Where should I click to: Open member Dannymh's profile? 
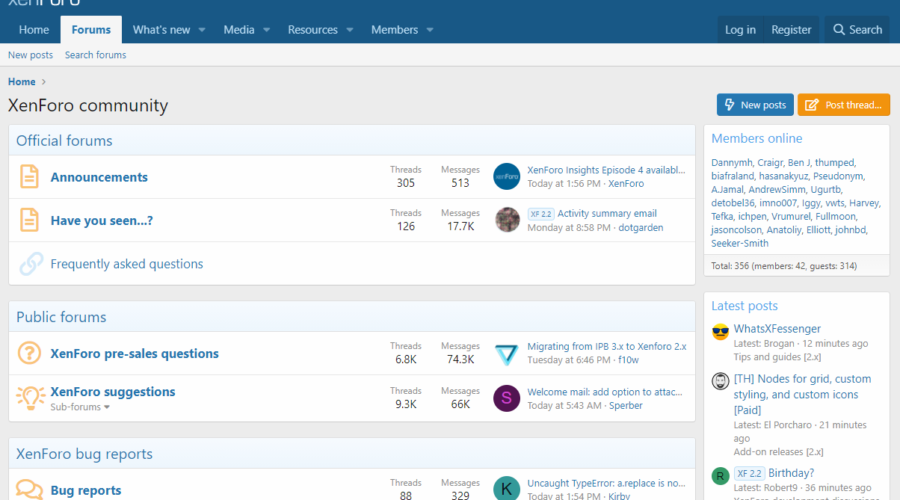point(731,162)
